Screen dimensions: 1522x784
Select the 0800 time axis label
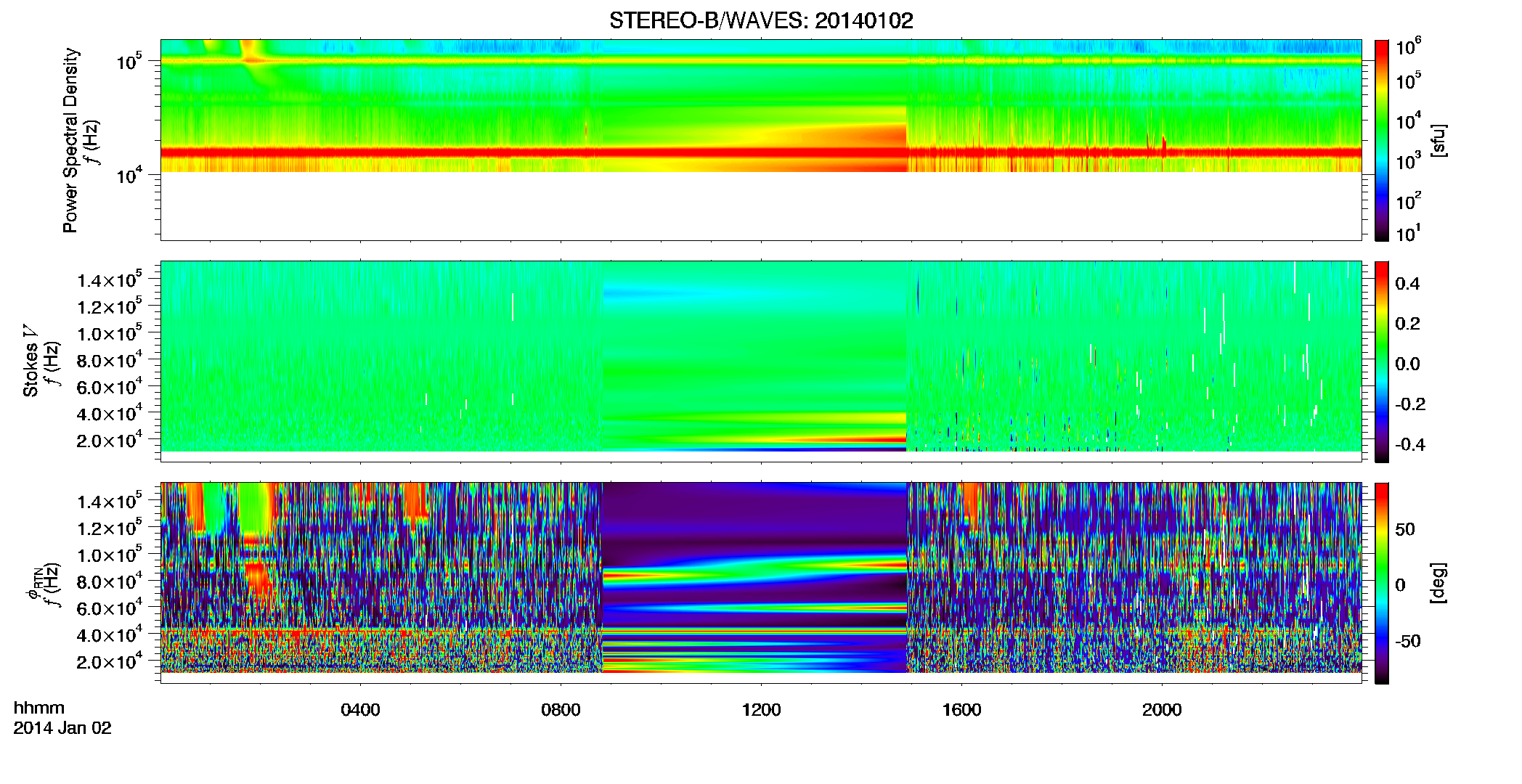point(561,710)
